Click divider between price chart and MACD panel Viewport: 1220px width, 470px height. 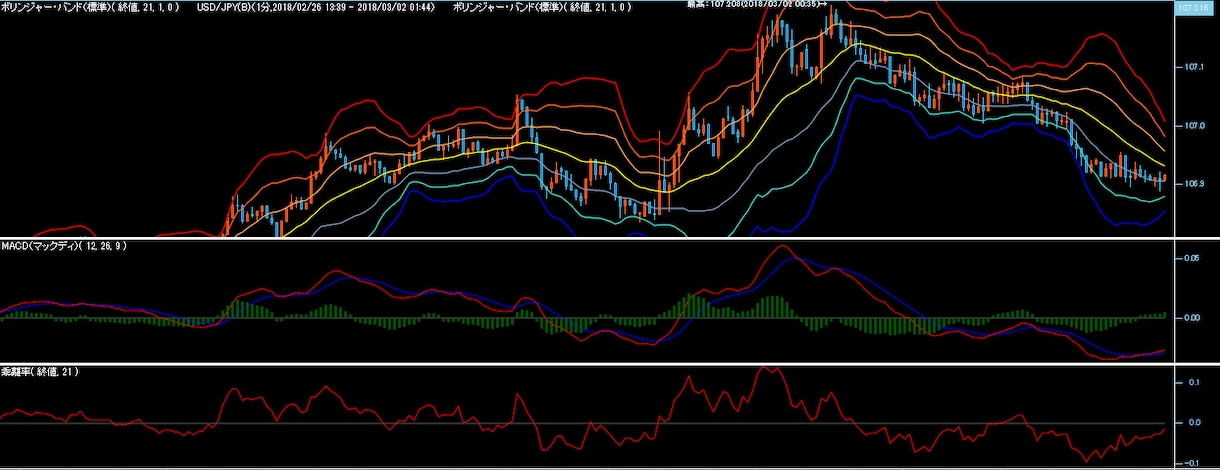pyautogui.click(x=610, y=238)
